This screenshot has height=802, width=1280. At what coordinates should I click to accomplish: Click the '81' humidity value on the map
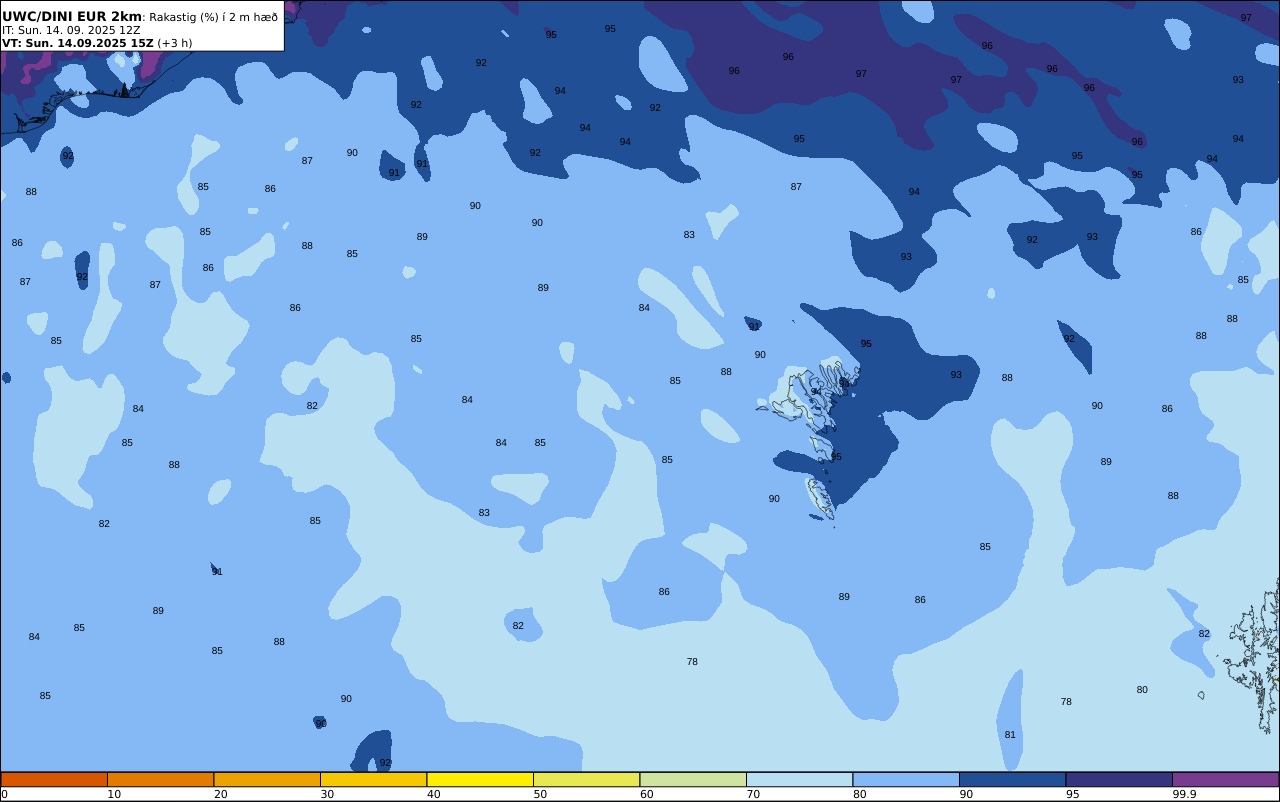1010,735
